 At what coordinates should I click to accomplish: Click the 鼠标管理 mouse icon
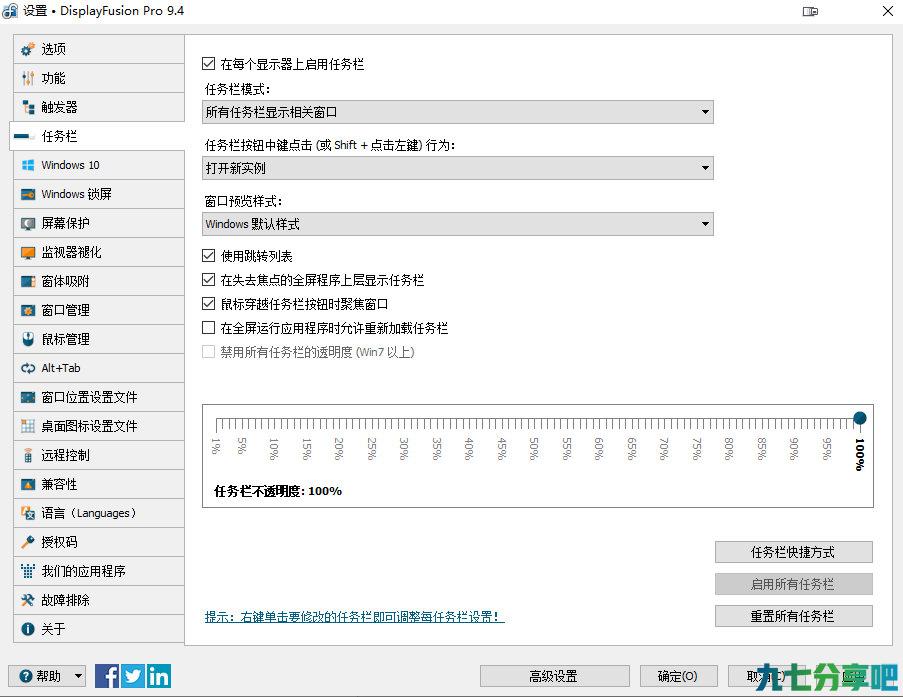coord(28,339)
